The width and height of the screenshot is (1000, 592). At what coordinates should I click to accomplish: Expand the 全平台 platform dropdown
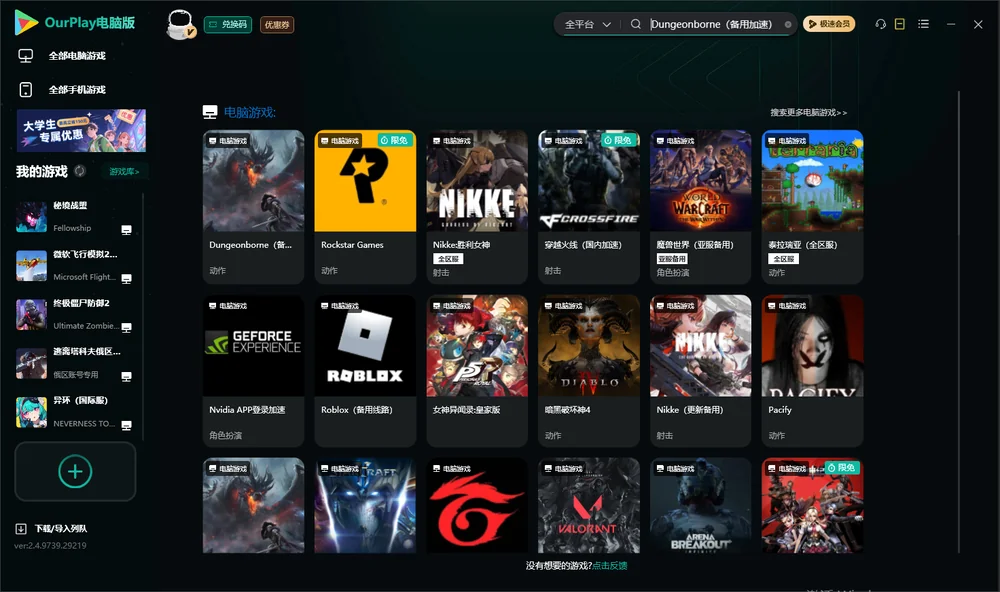click(x=587, y=24)
